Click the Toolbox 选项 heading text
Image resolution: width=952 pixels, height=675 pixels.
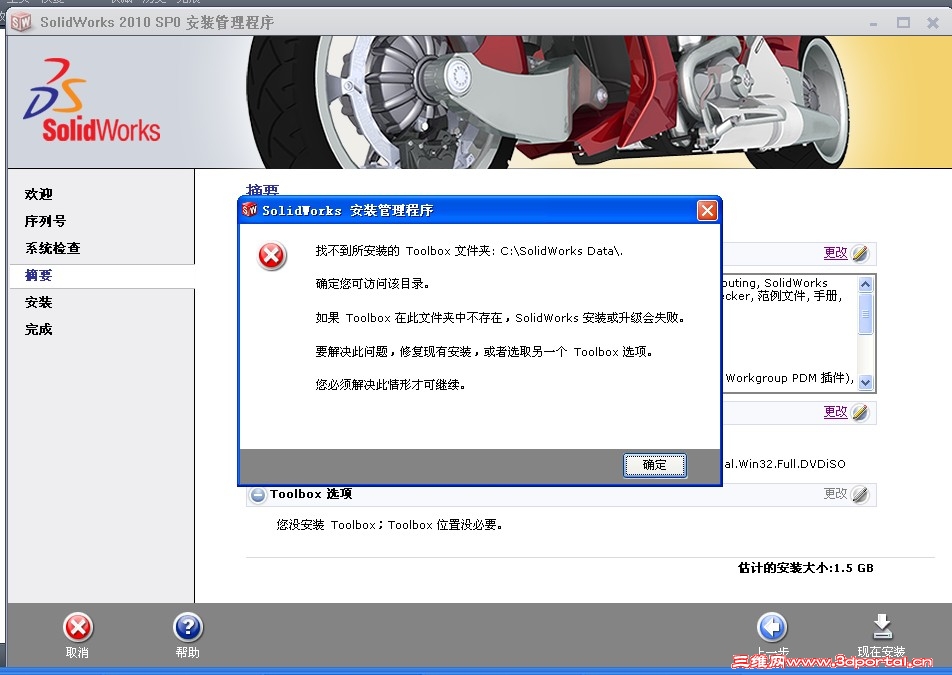pos(311,494)
